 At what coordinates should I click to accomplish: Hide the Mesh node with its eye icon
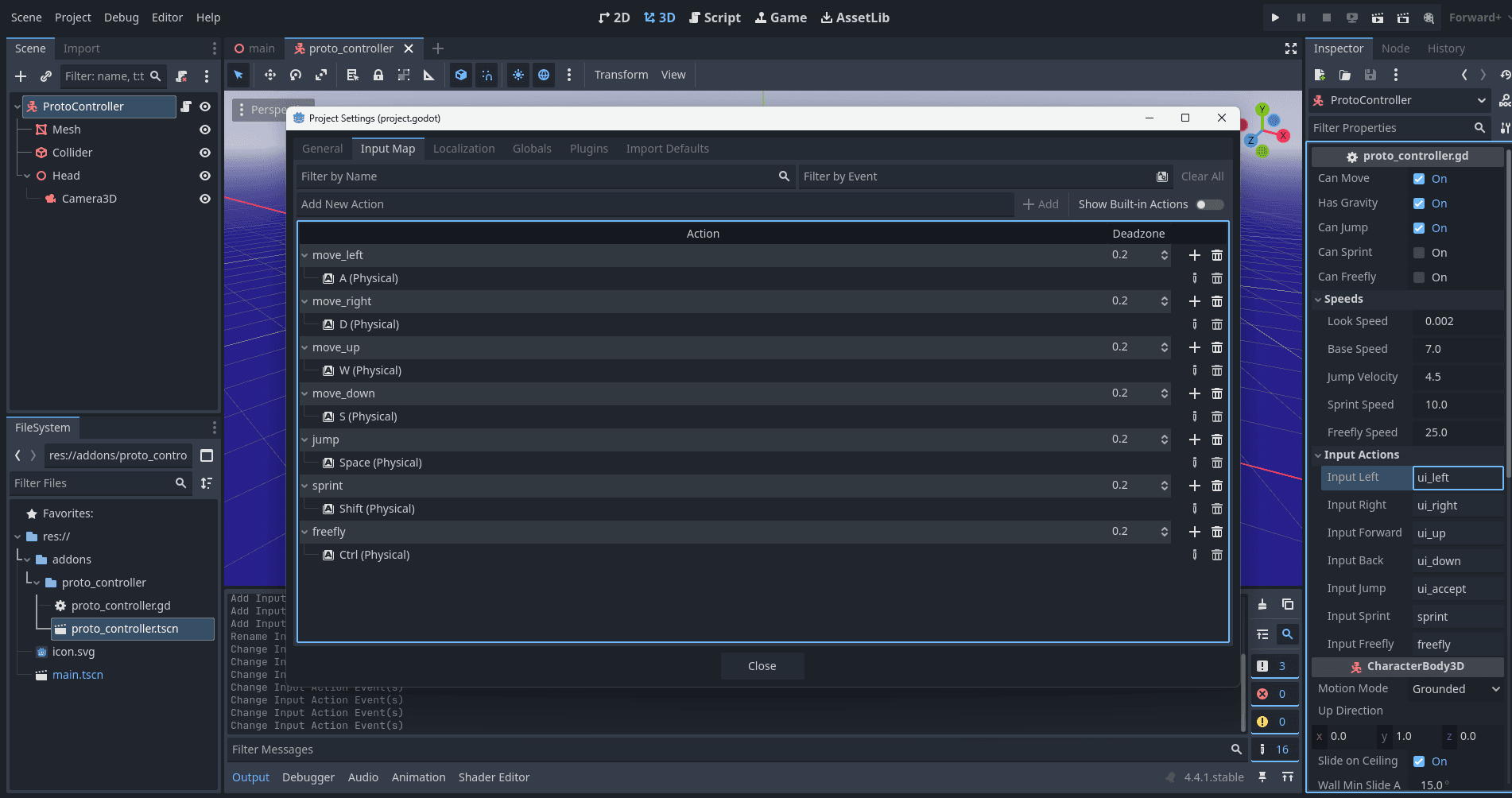[205, 130]
